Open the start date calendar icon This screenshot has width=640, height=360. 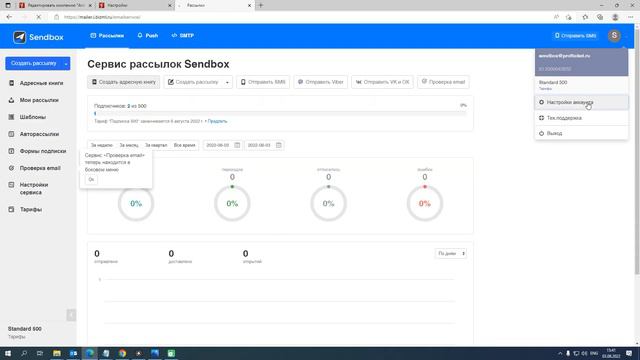pos(237,145)
